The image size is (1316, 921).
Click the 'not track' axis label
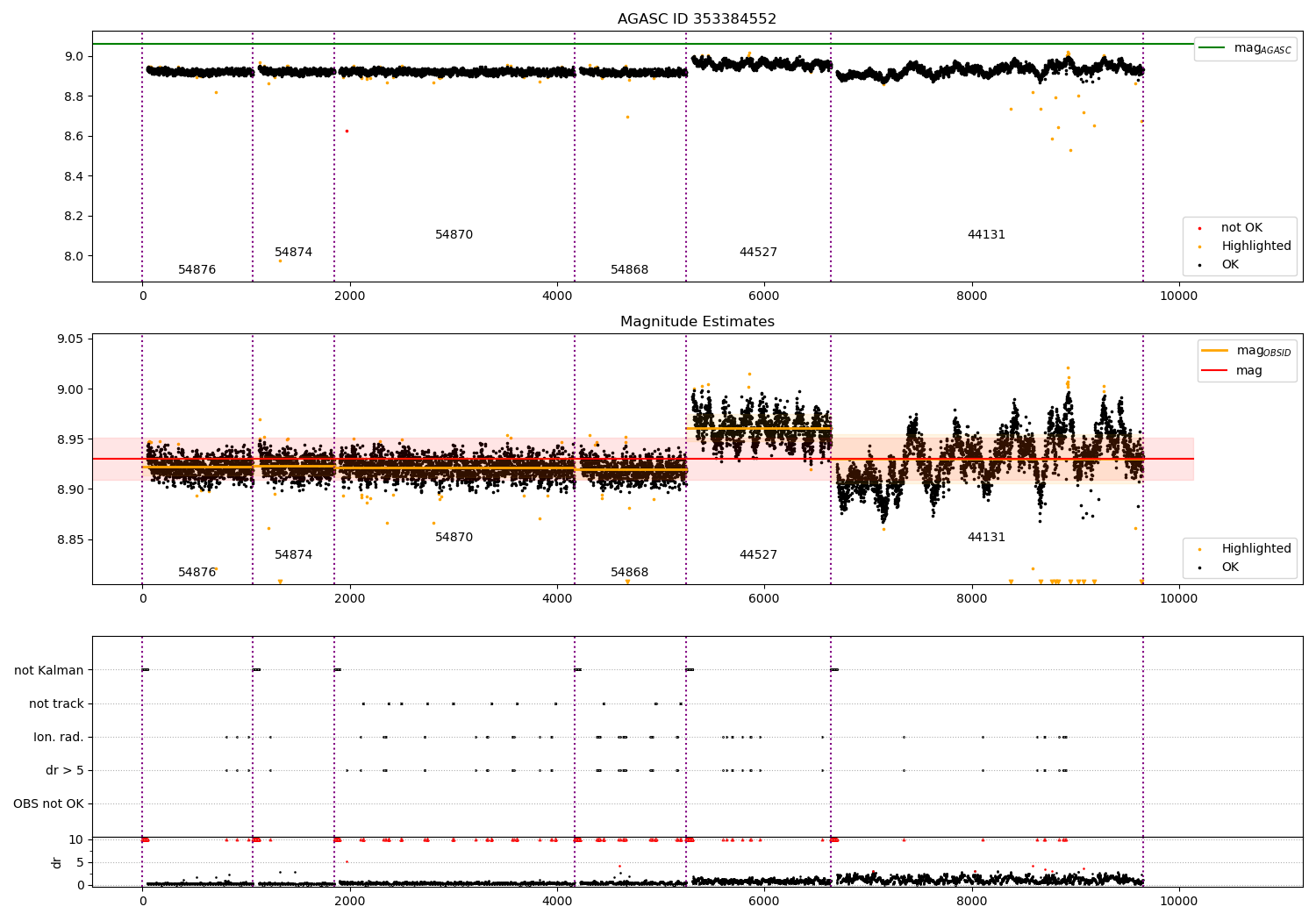click(56, 703)
